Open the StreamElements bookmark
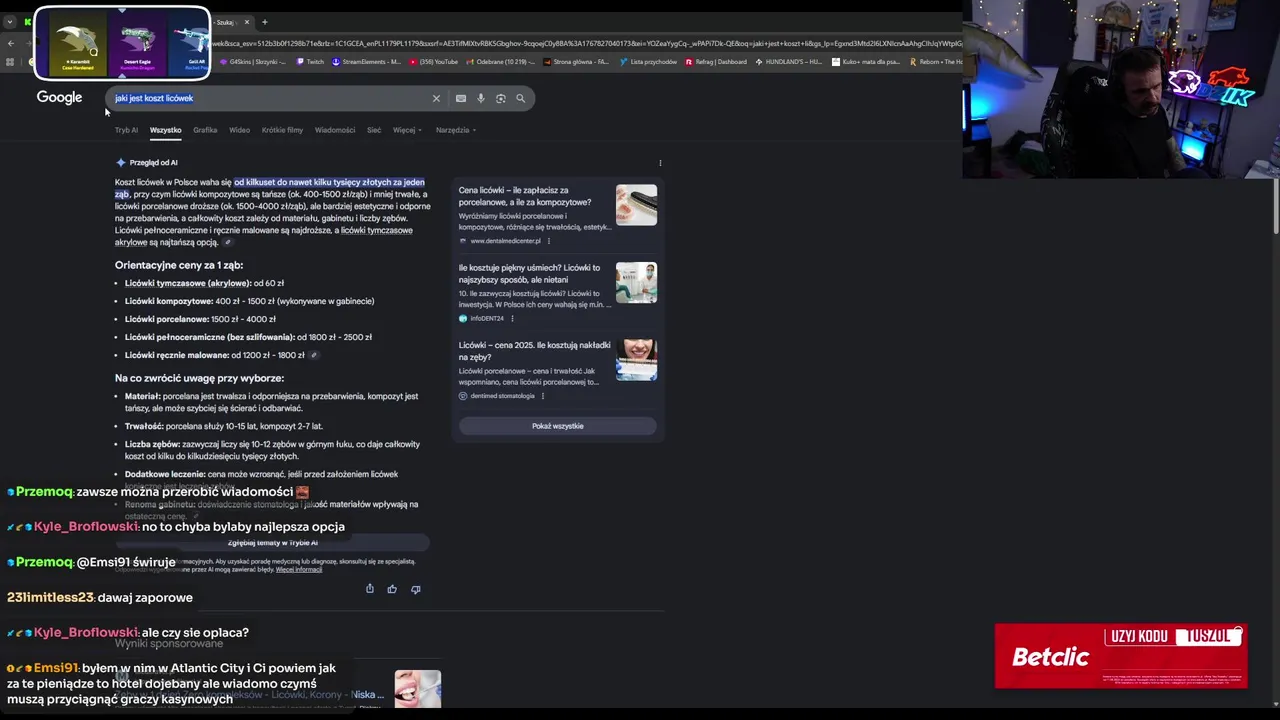The width and height of the screenshot is (1280, 720). (366, 62)
